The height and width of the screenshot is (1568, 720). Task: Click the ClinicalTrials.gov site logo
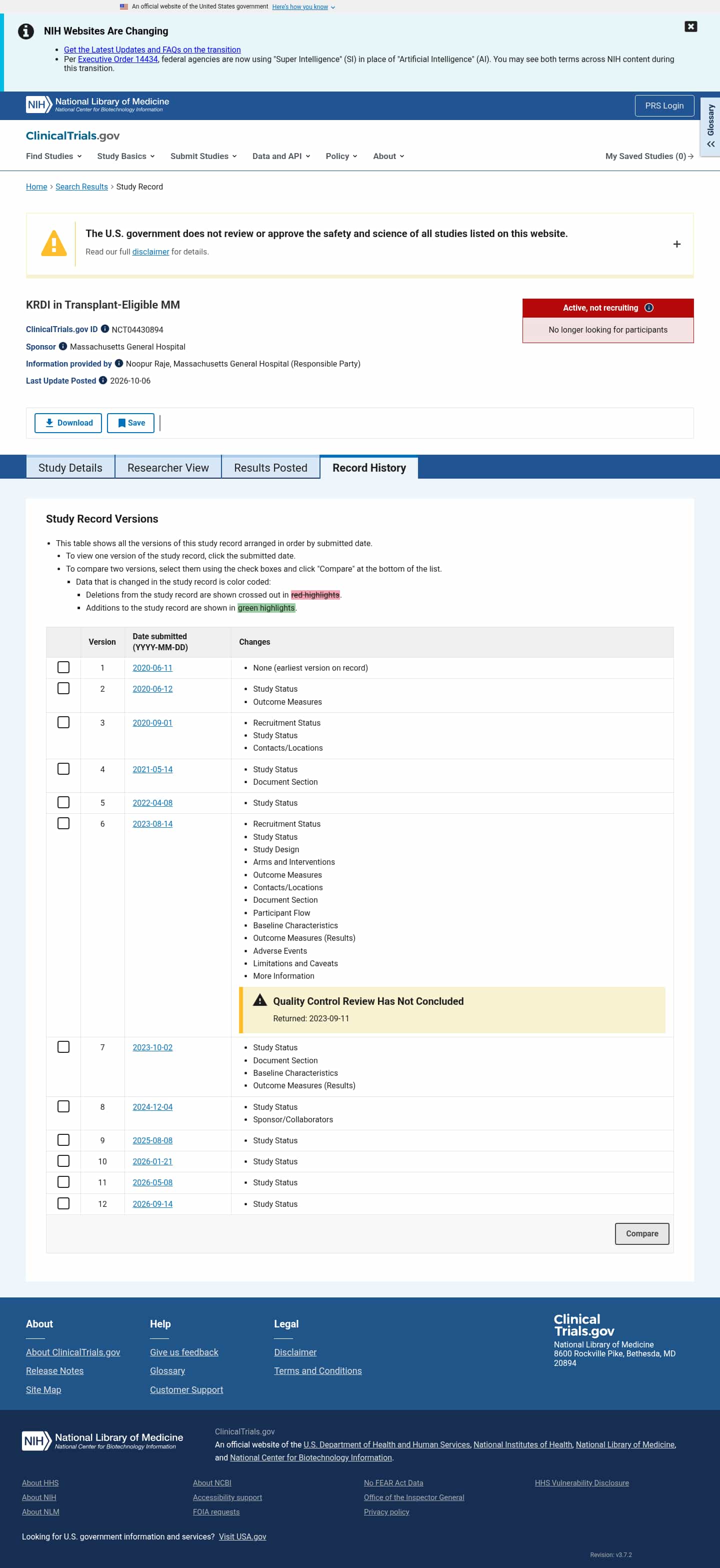[x=72, y=136]
